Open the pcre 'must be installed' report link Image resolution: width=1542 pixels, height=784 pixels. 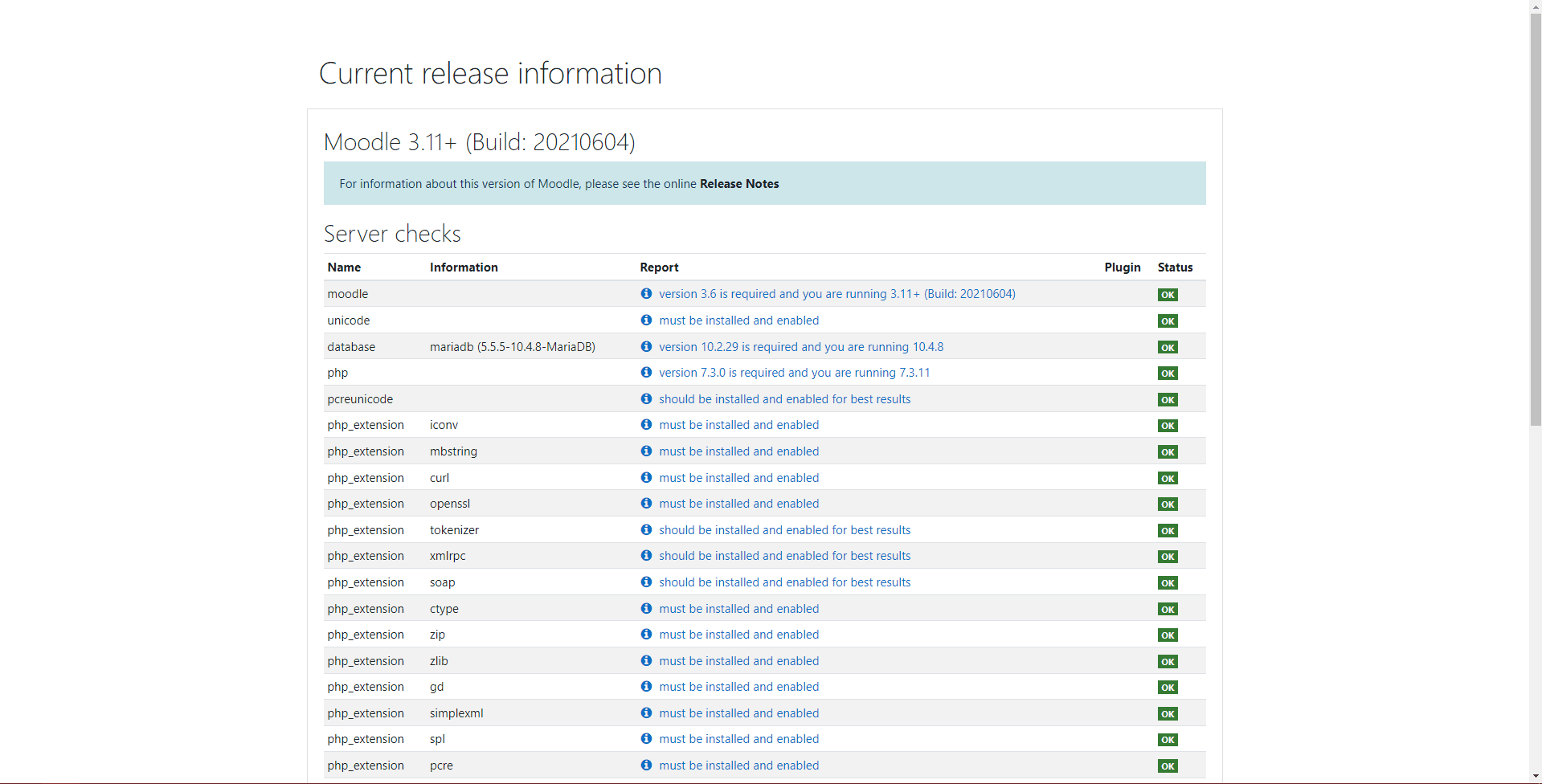(x=739, y=766)
